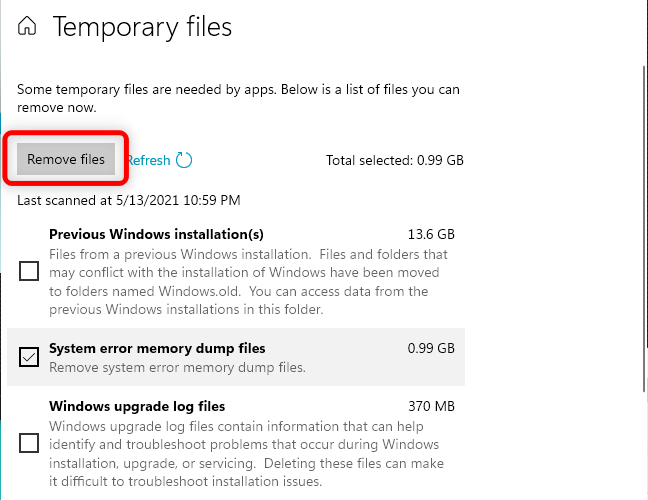The height and width of the screenshot is (500, 648).
Task: Click the Total selected 0.99 GB label
Action: (394, 160)
